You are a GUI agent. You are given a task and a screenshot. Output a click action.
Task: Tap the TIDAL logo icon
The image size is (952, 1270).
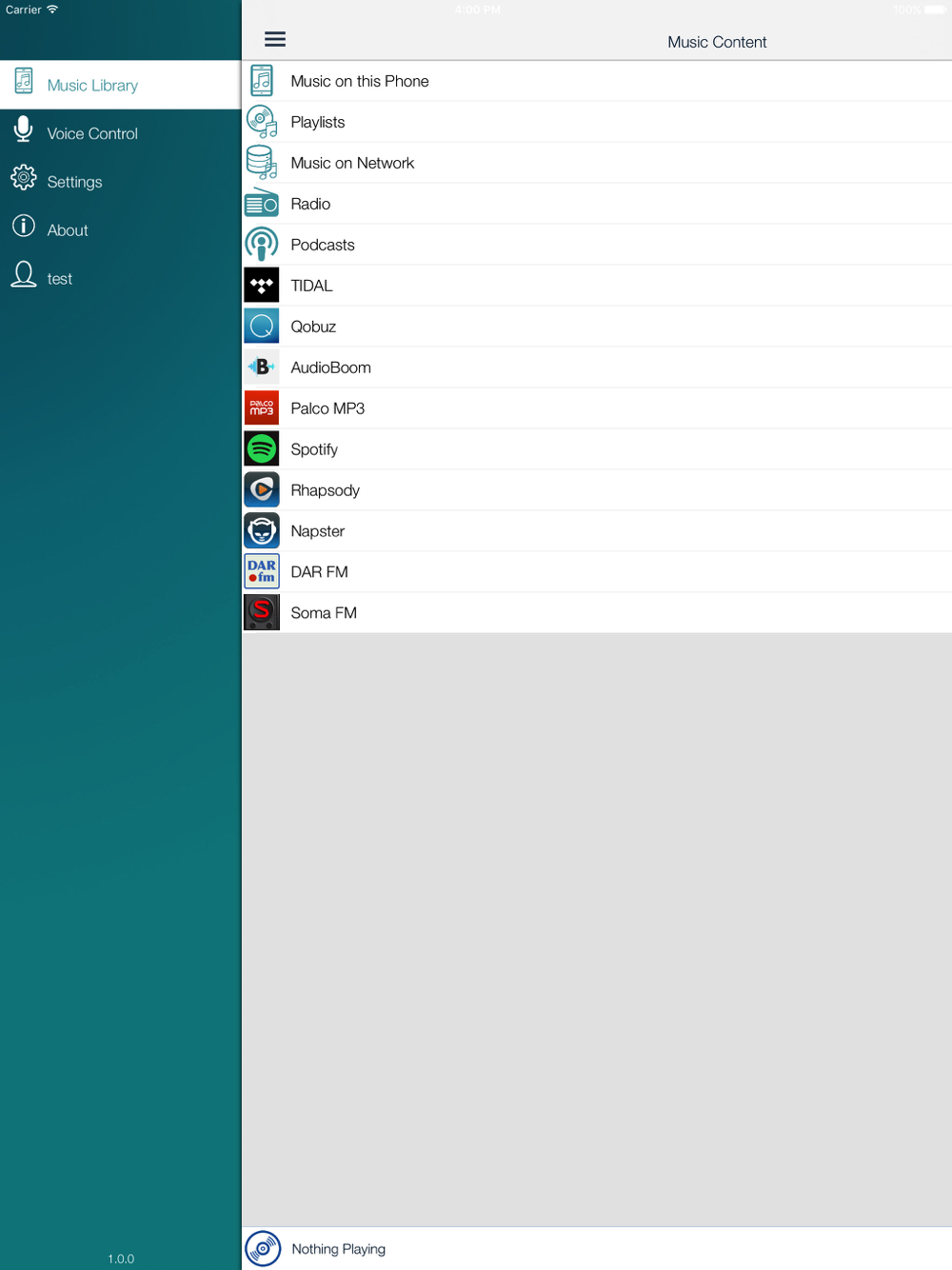pyautogui.click(x=262, y=286)
